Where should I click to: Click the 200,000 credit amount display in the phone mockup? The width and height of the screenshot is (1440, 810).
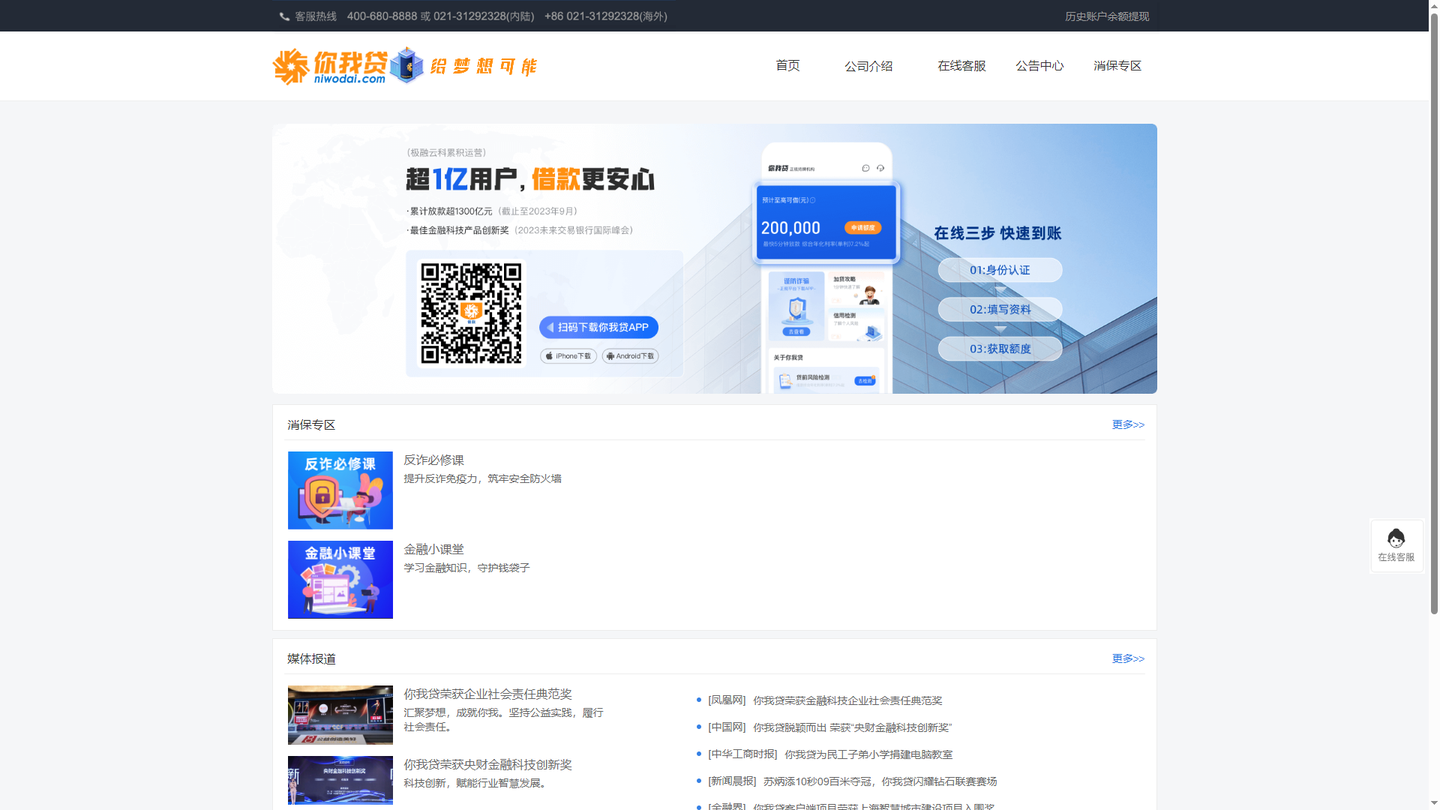click(x=791, y=228)
